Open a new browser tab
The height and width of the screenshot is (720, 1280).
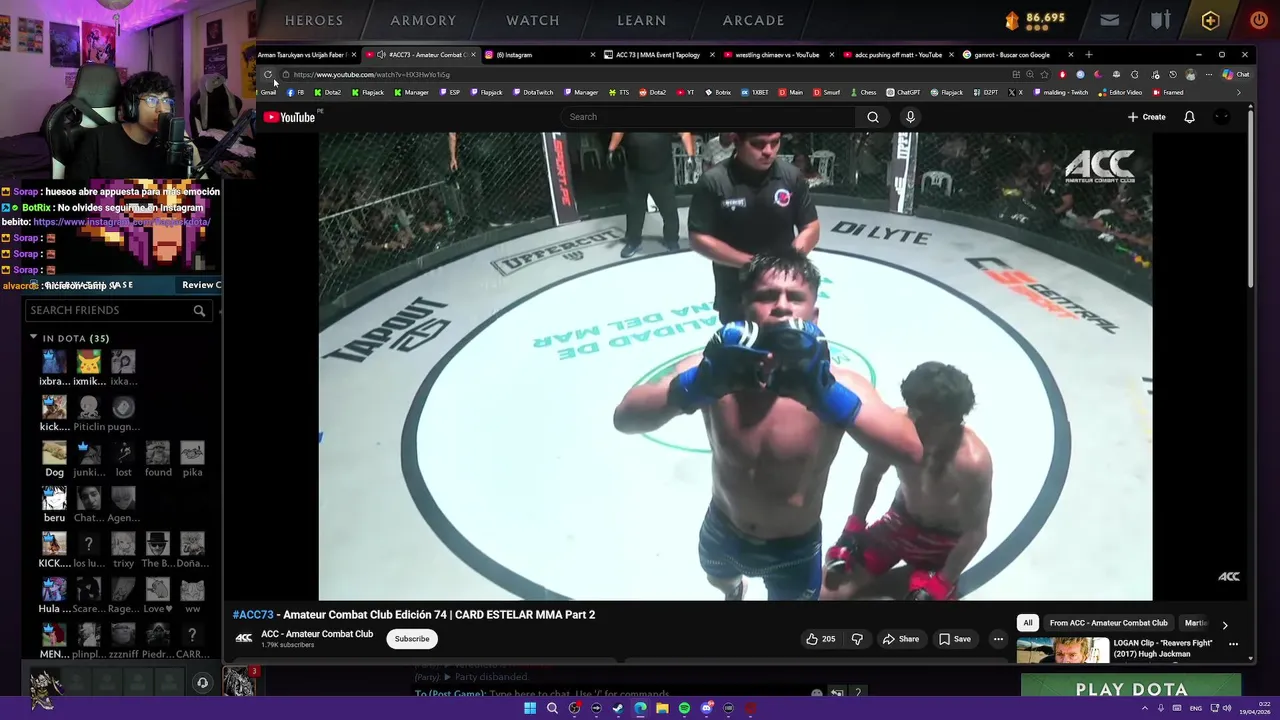(x=1089, y=55)
